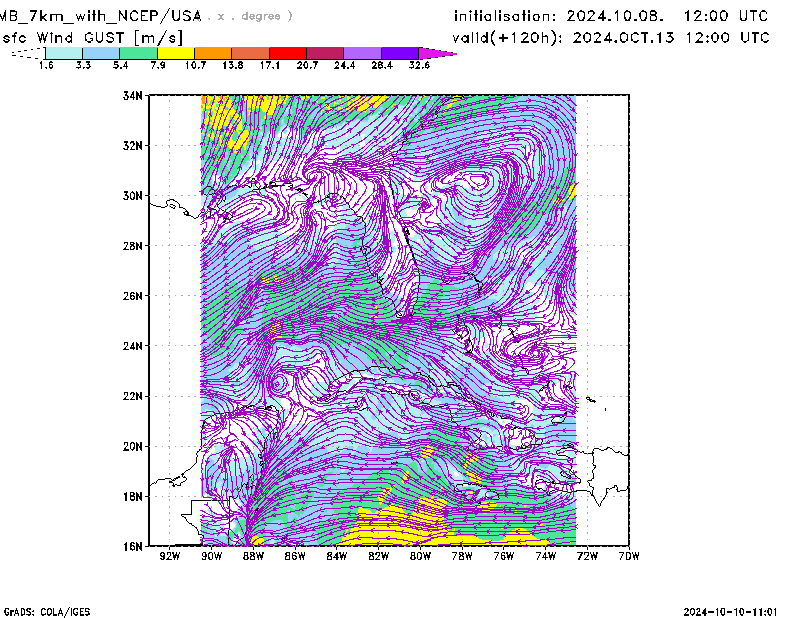
Task: Click the 78W longitude label
Action: (x=462, y=556)
